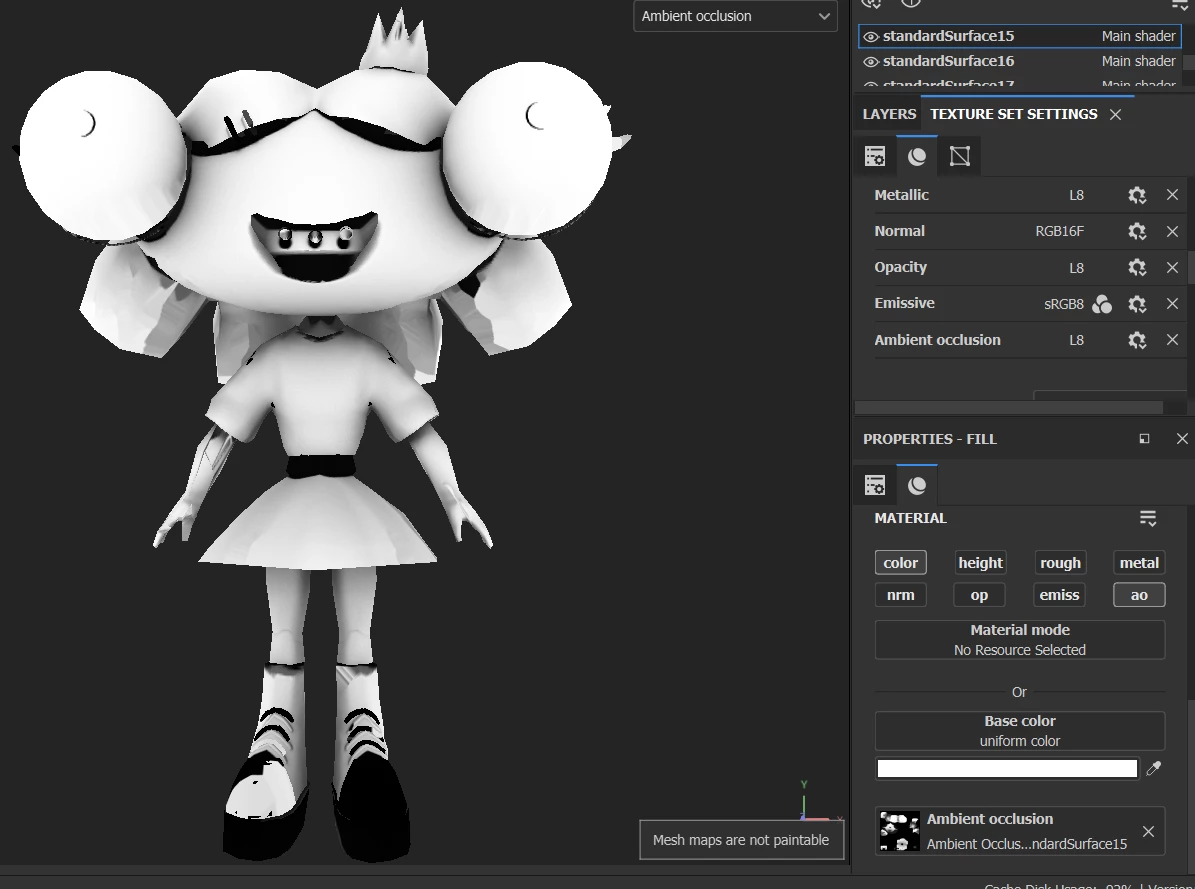Click Material mode No Resource Selected button
Image resolution: width=1195 pixels, height=889 pixels.
(x=1020, y=640)
